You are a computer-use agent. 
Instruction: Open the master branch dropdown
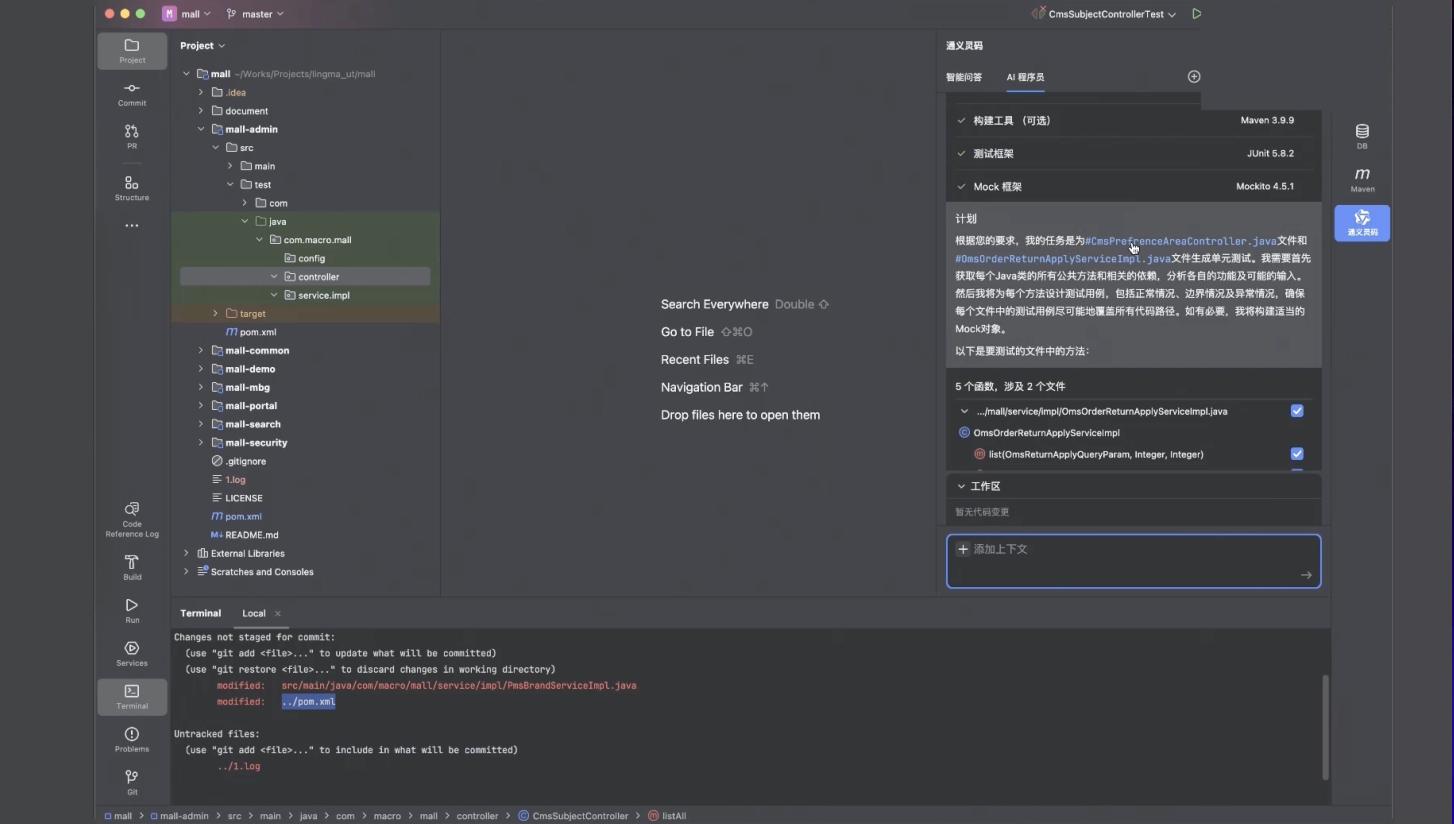pyautogui.click(x=256, y=14)
